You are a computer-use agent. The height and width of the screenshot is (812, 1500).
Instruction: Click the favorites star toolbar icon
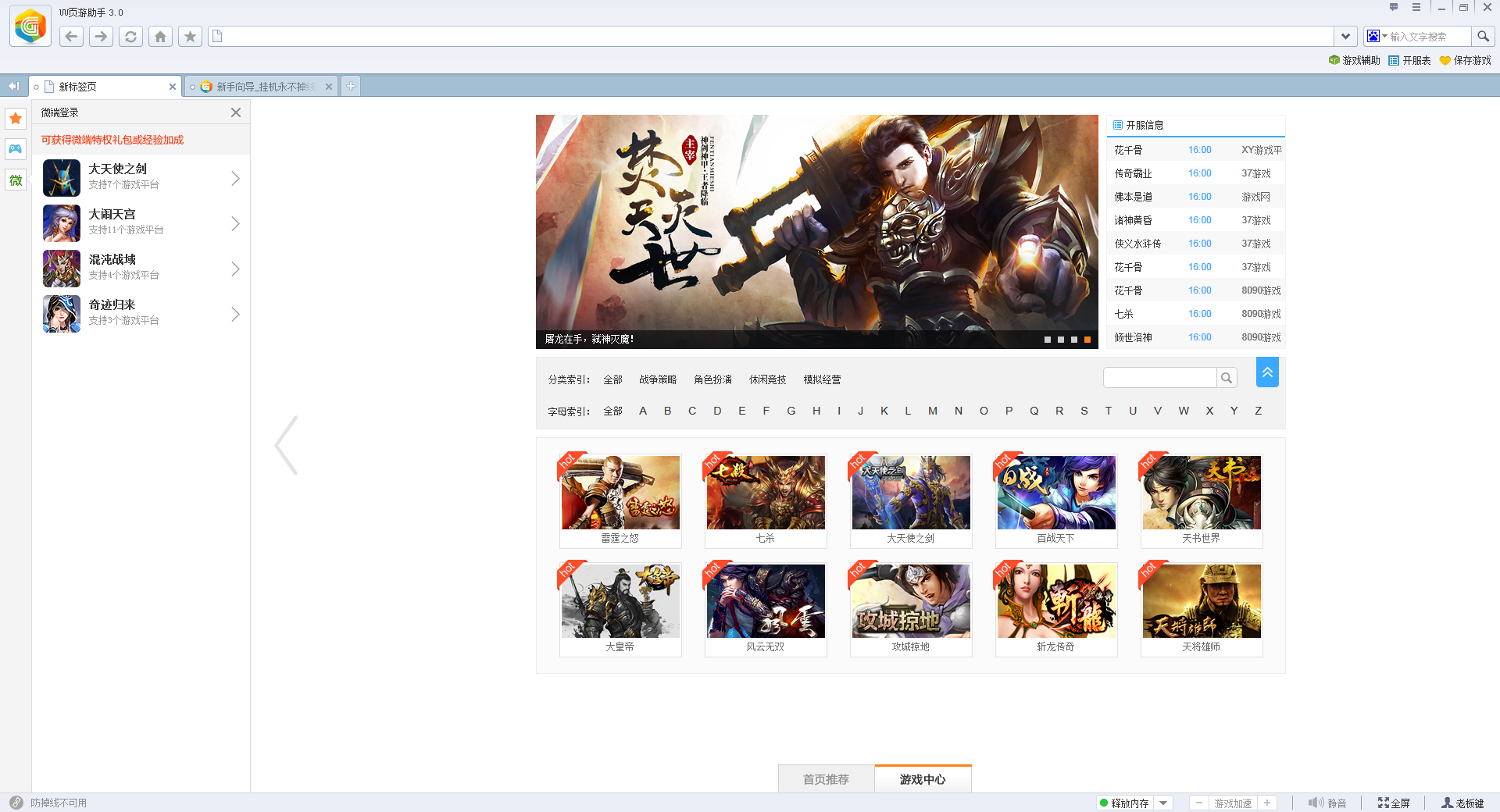point(190,37)
